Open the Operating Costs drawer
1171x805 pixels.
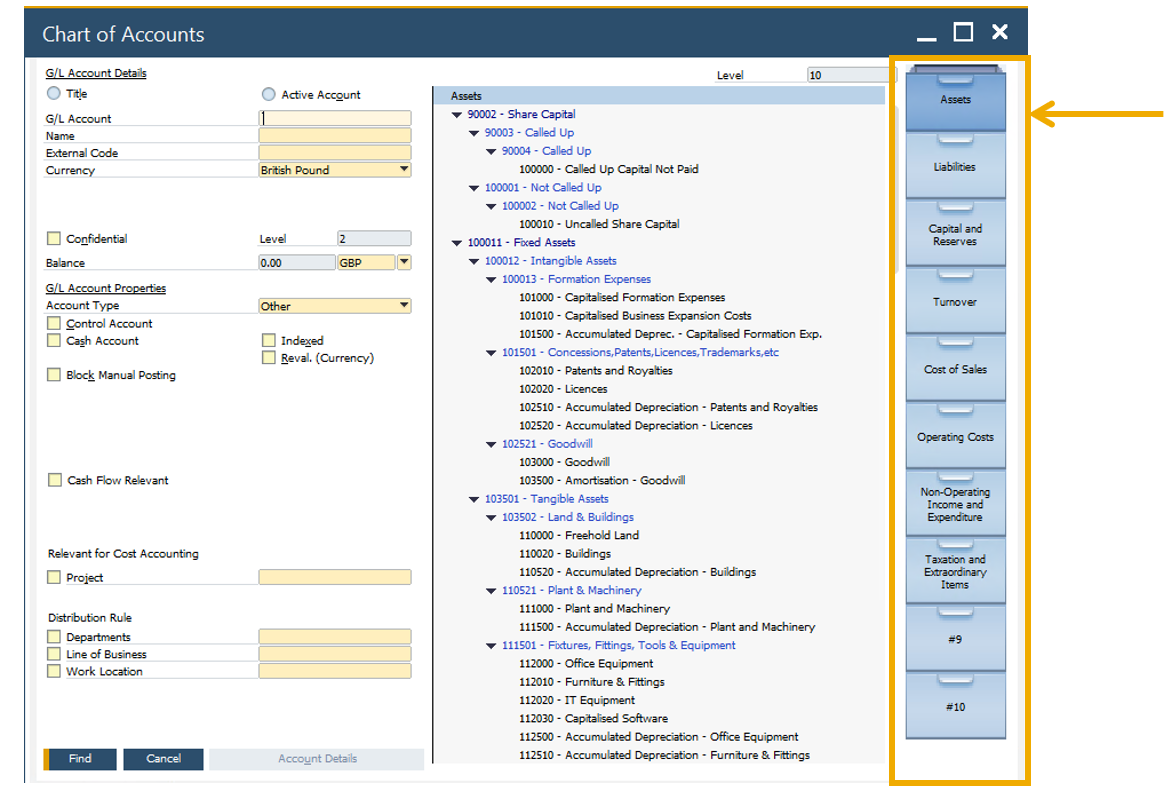click(x=955, y=437)
